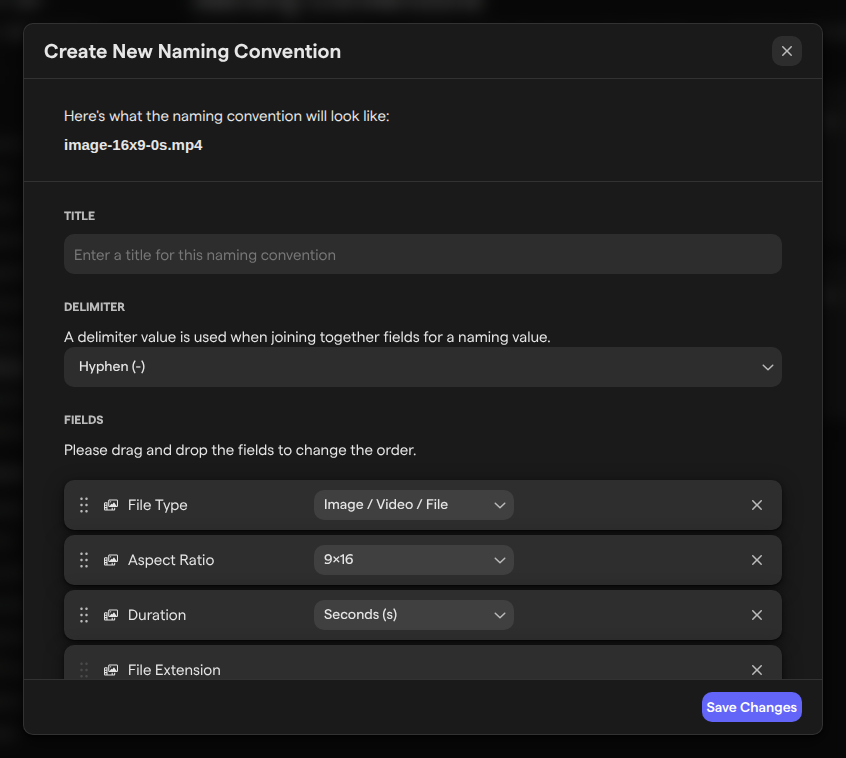Remove the Duration field
846x758 pixels.
756,615
